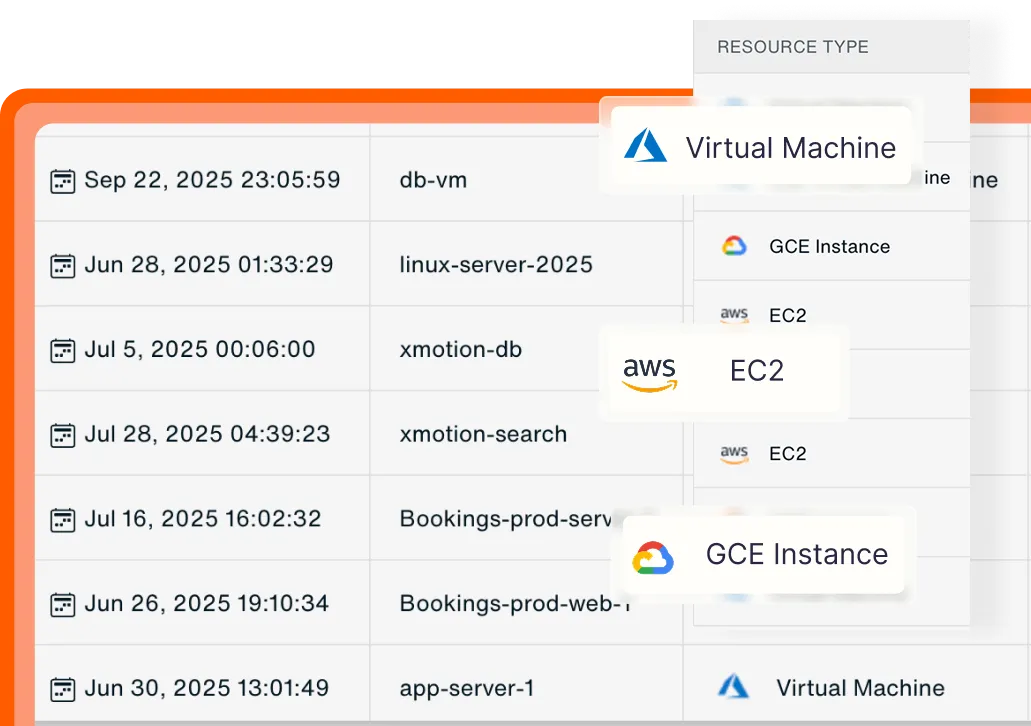Click the Bookings-prod-web resource name
Viewport: 1031px width, 726px height.
pos(516,604)
